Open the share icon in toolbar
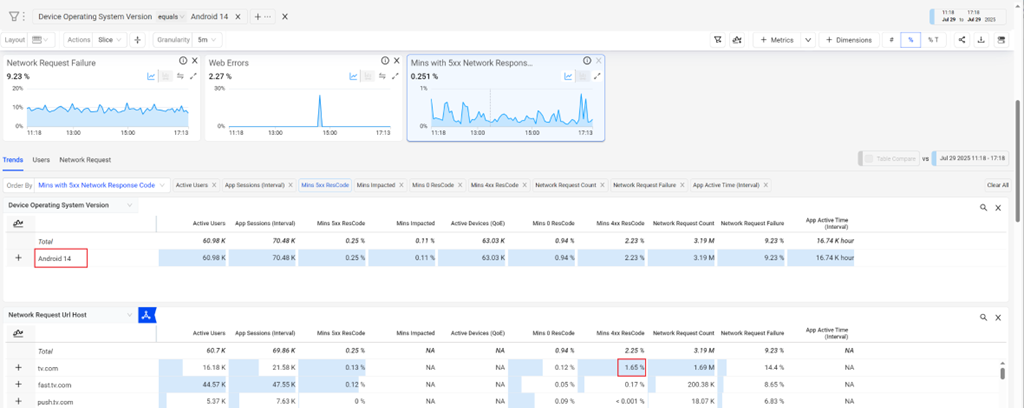Viewport: 1024px width, 408px height. pos(961,40)
